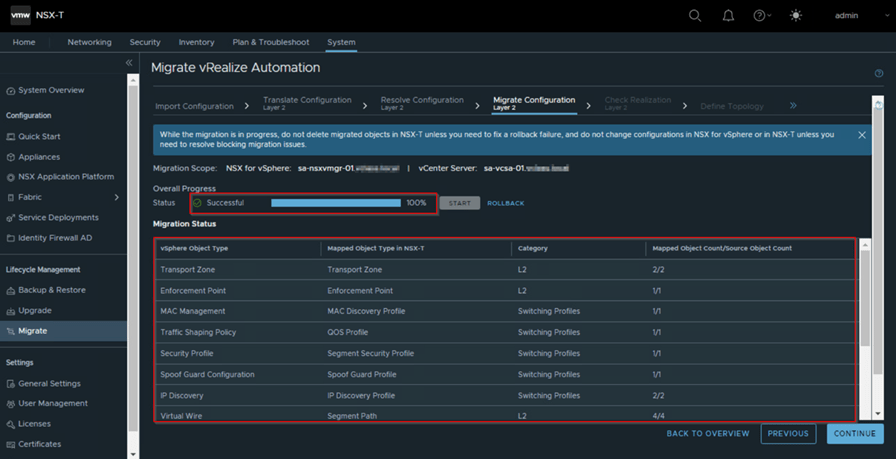The height and width of the screenshot is (459, 896).
Task: Toggle the light/dark theme sun icon
Action: [x=796, y=16]
